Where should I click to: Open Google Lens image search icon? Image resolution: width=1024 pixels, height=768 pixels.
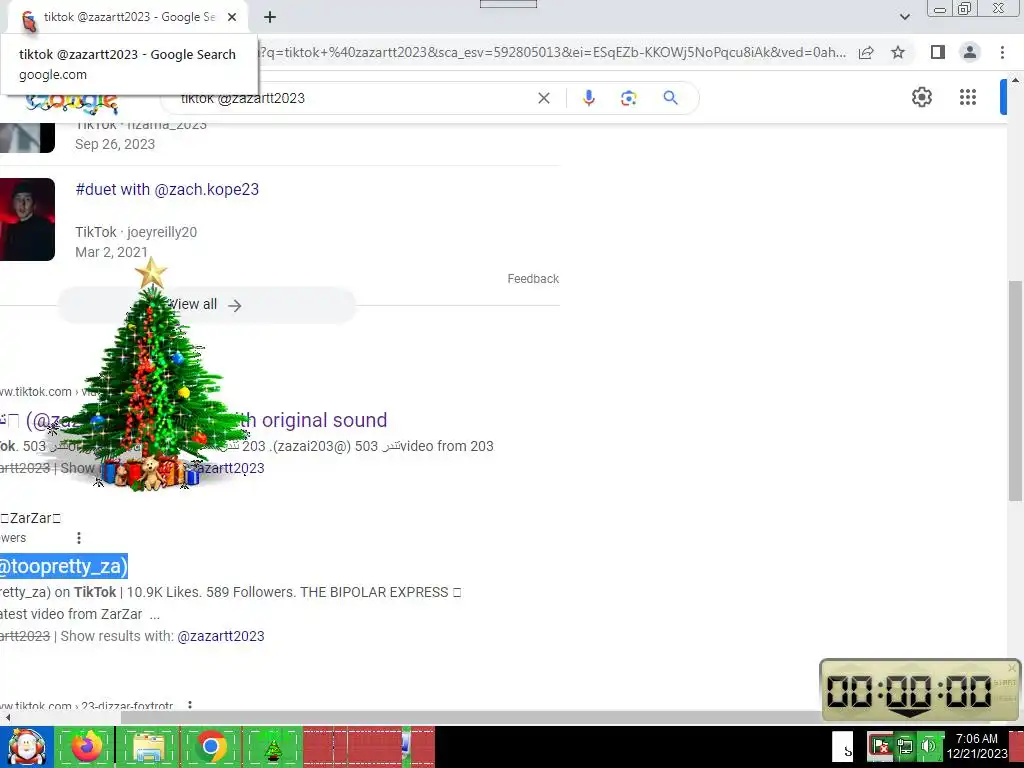628,98
